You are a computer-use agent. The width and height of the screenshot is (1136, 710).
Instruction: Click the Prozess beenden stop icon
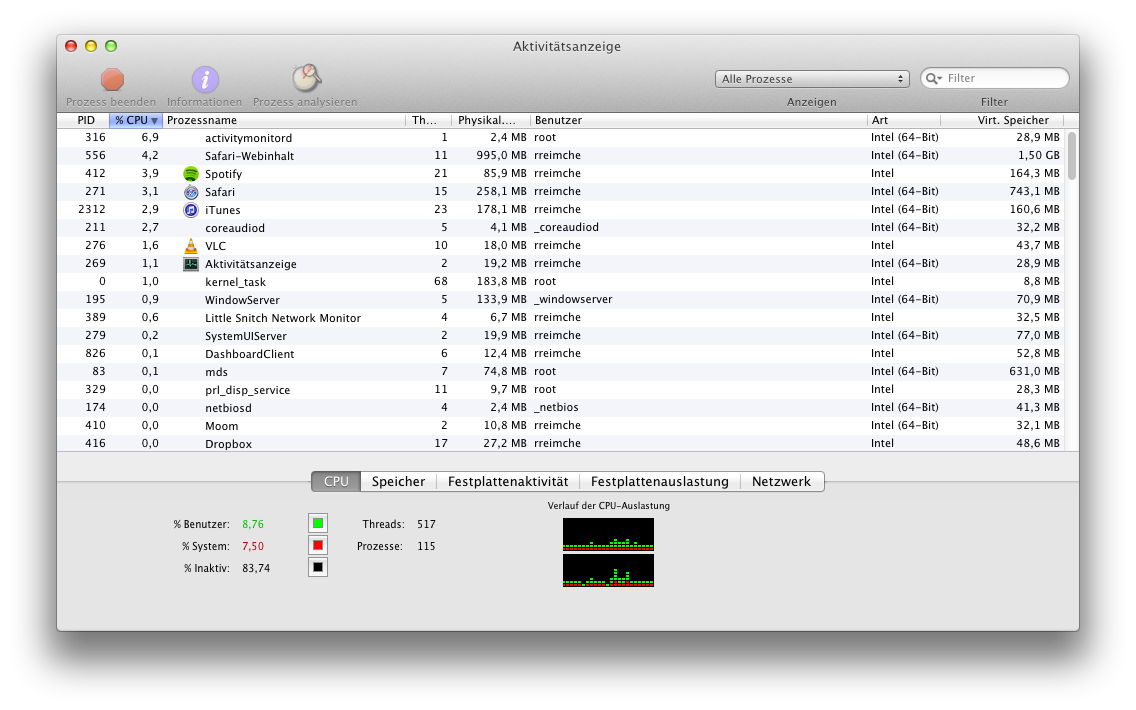(x=112, y=79)
